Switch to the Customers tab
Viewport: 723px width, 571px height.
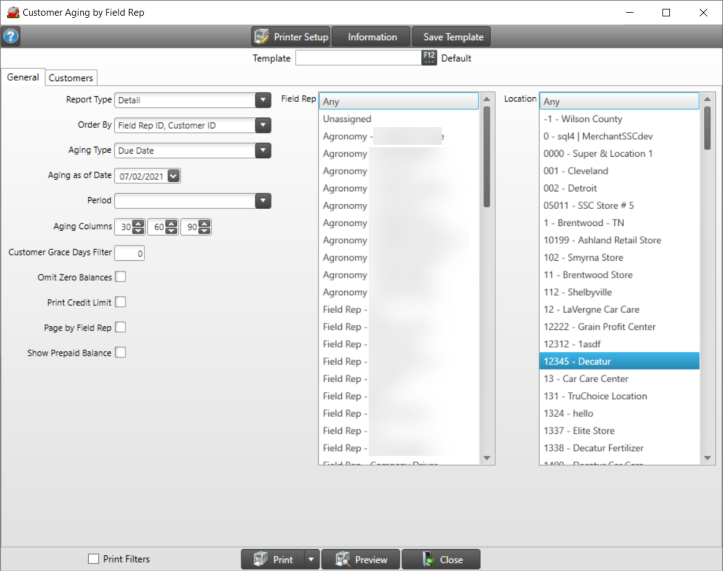pos(70,78)
